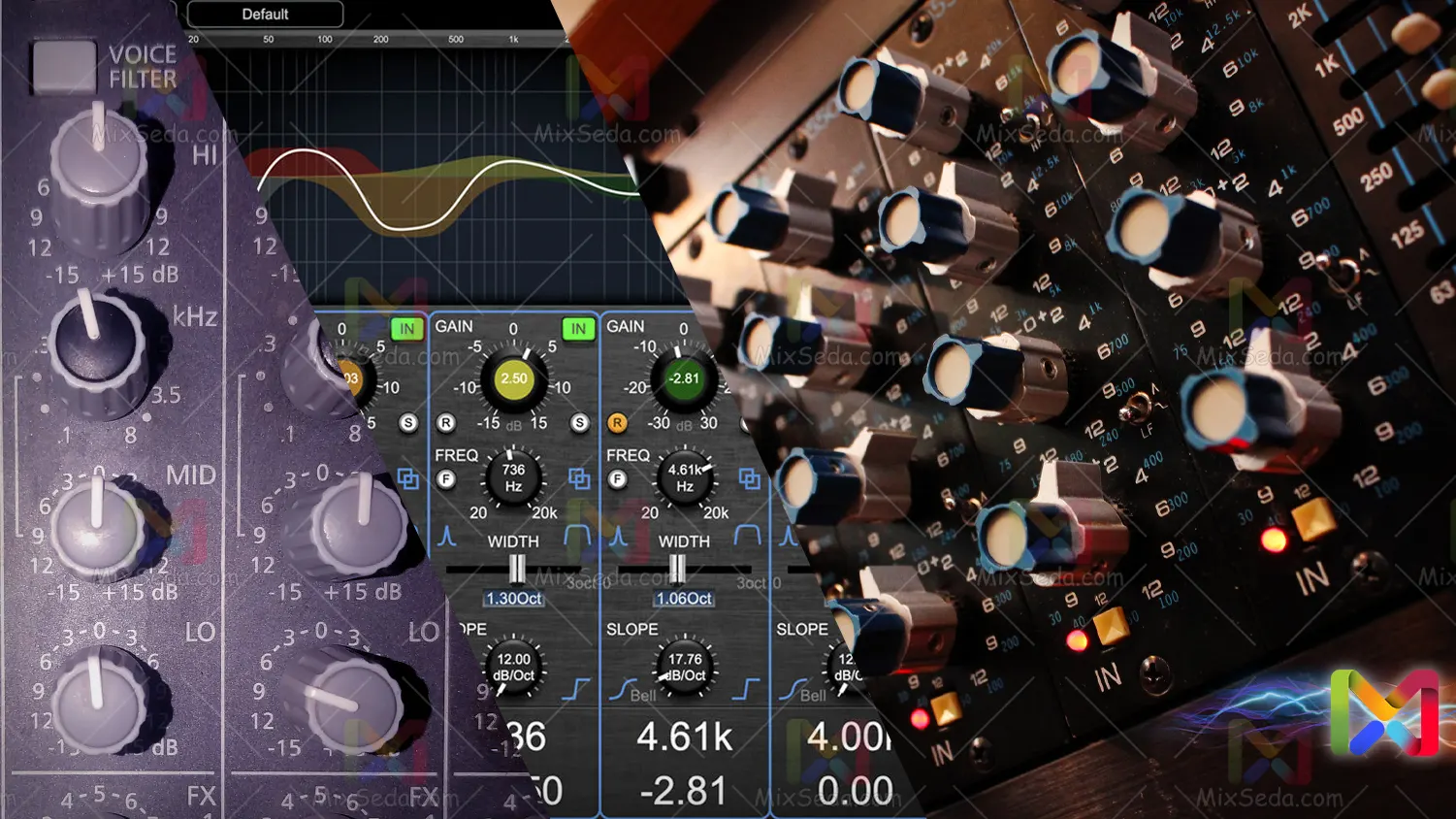Select narrow bell shape icon in 4.61k band
Image resolution: width=1456 pixels, height=819 pixels.
(619, 536)
